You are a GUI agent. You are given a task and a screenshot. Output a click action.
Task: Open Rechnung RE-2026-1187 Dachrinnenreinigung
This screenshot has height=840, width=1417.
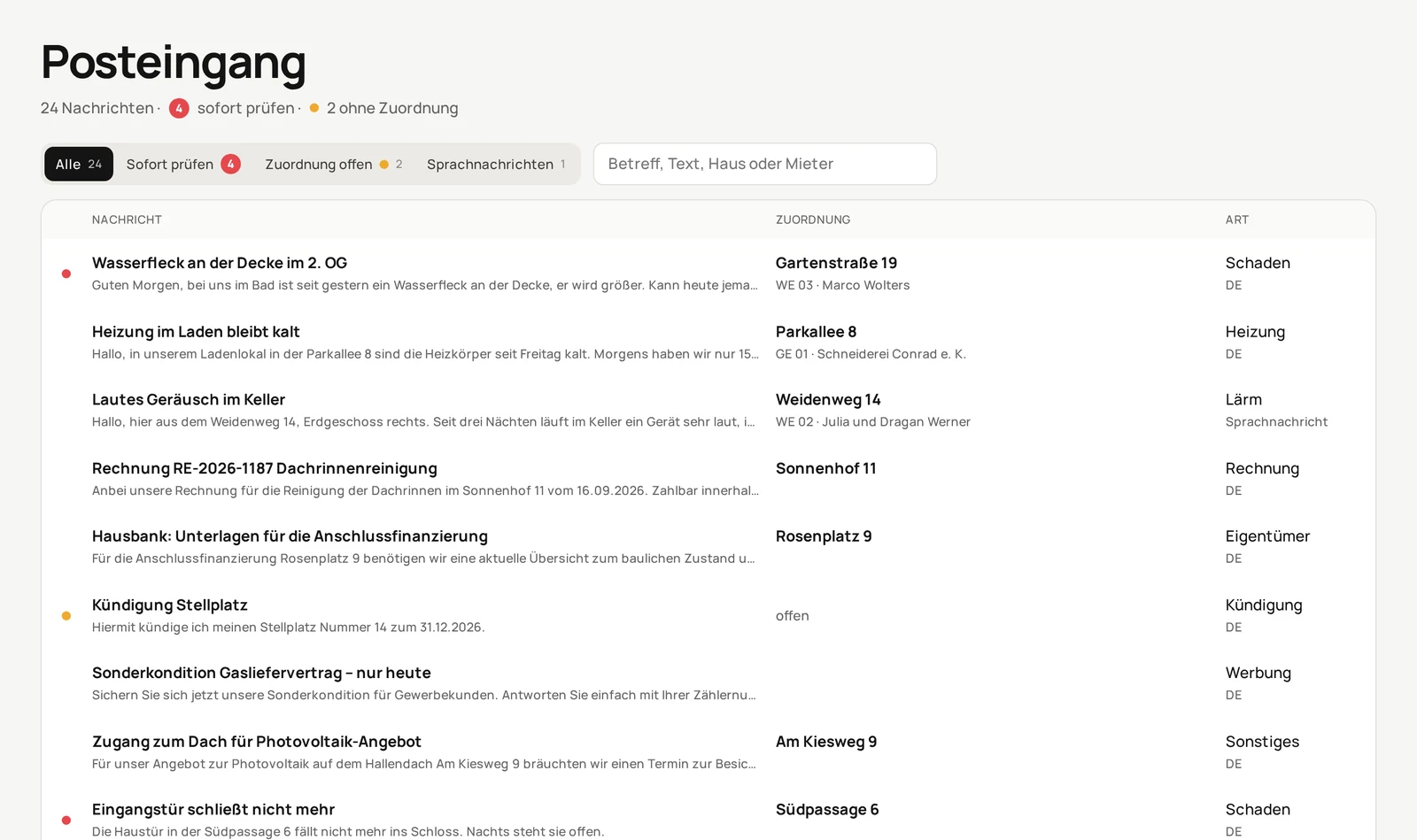pos(265,468)
